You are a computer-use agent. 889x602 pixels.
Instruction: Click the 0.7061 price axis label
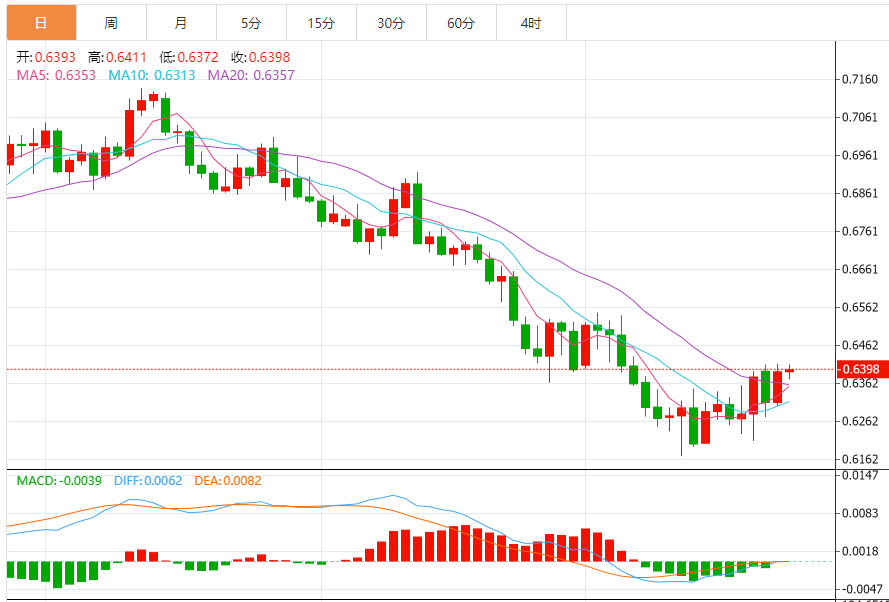pyautogui.click(x=861, y=117)
